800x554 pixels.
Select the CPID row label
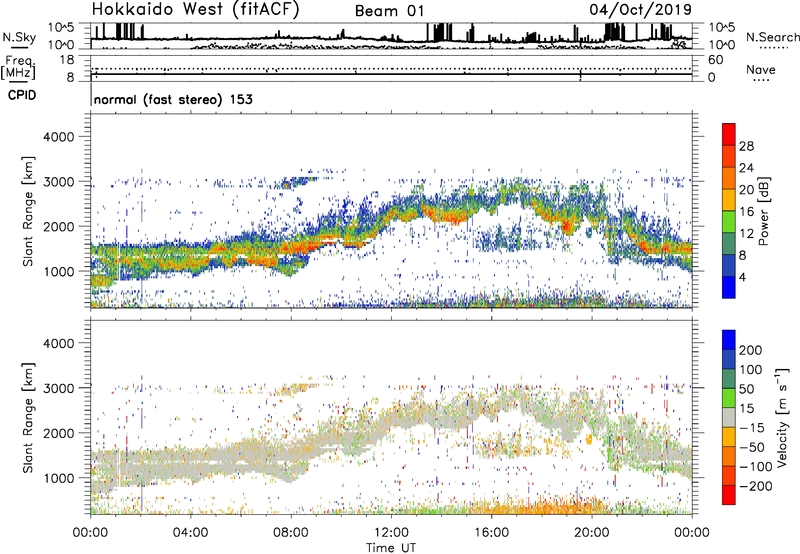(x=22, y=95)
